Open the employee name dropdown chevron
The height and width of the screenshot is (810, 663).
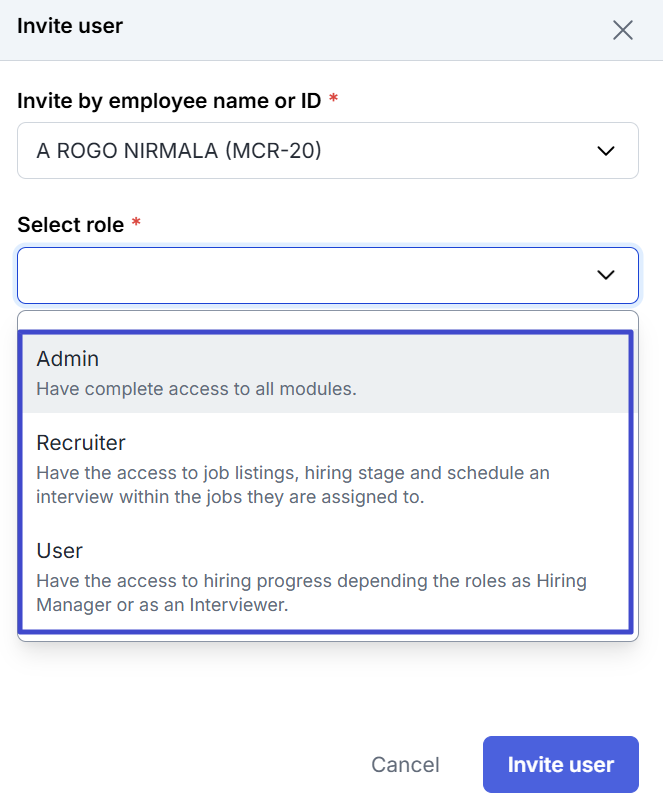coord(606,151)
